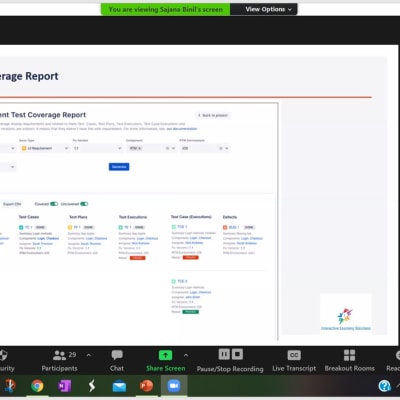400x400 pixels.
Task: Open the Issue Type Requirement dropdown
Action: [x=44, y=148]
